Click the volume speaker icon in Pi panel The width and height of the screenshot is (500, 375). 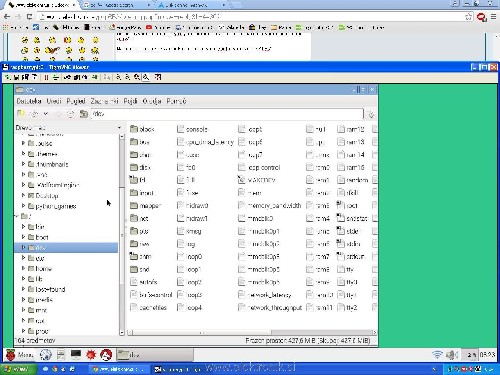click(x=452, y=355)
